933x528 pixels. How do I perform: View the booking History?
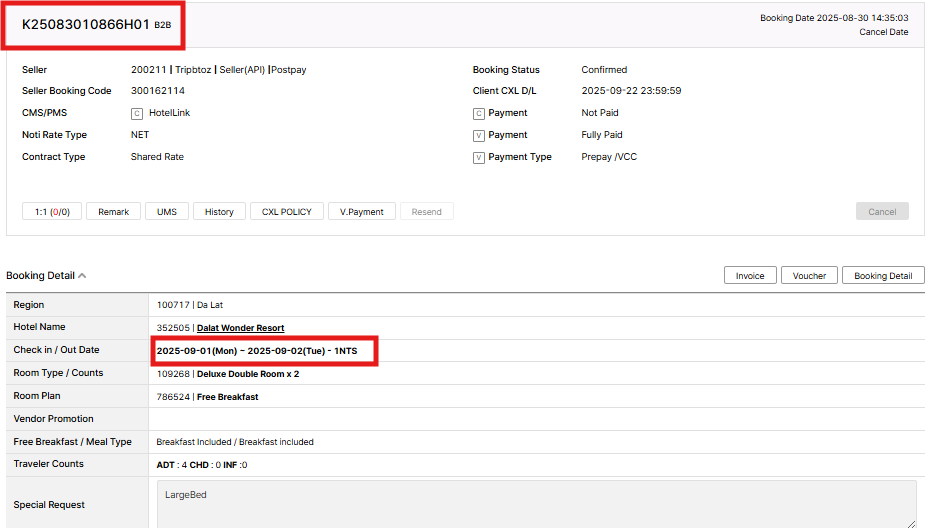click(219, 211)
